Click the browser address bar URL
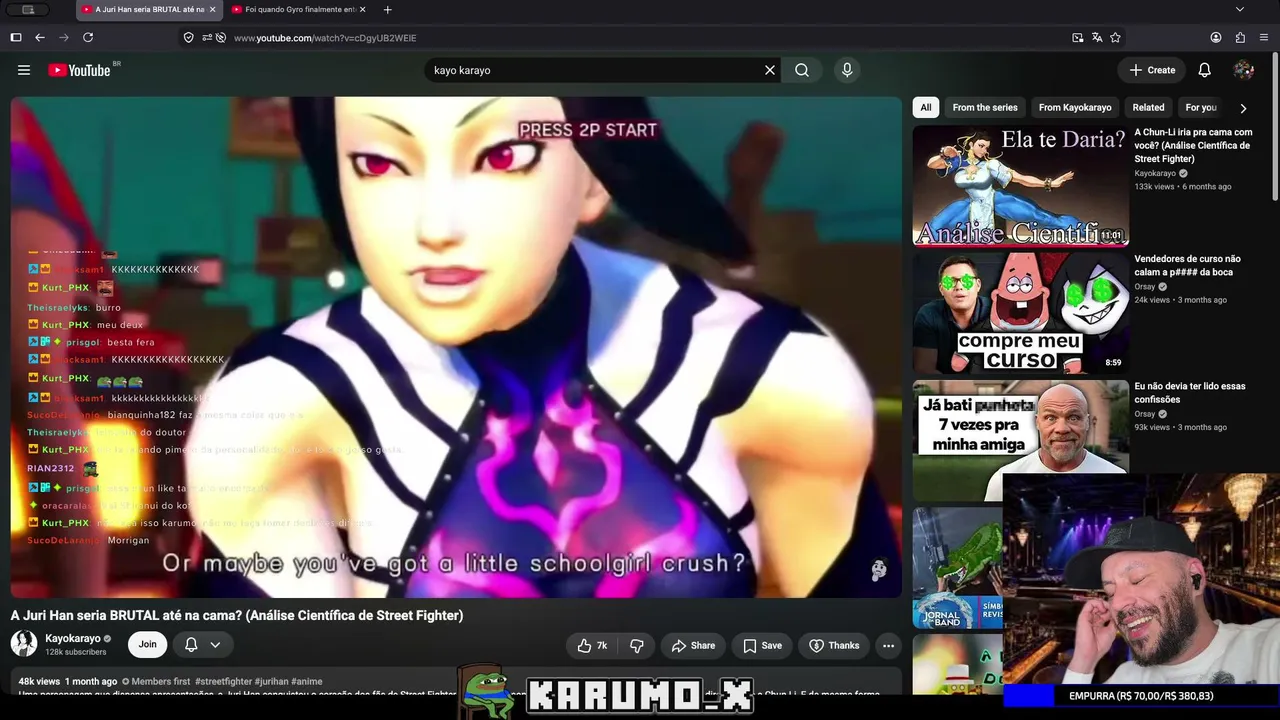 tap(325, 38)
